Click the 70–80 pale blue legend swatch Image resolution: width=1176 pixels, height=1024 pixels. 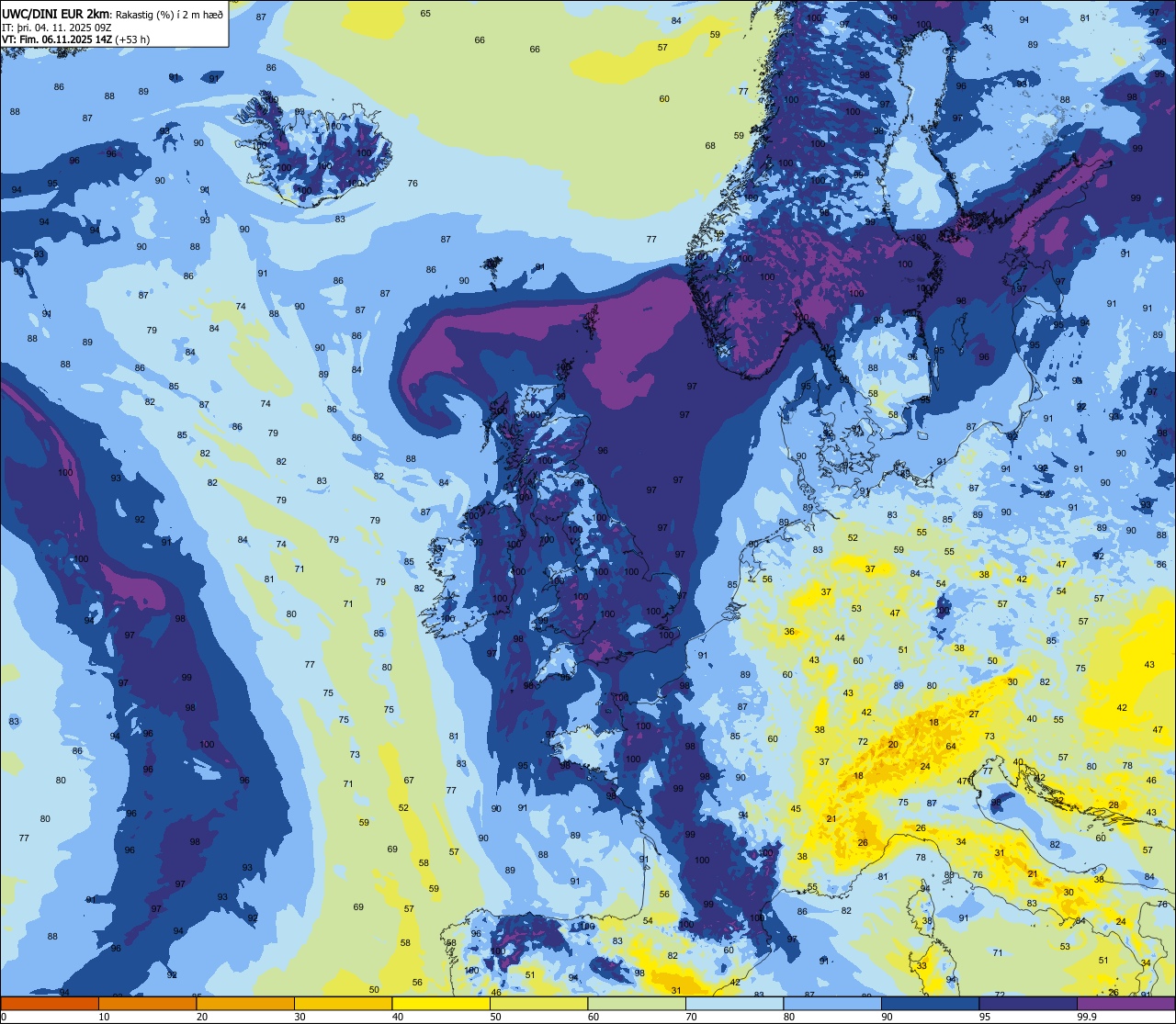[734, 1003]
